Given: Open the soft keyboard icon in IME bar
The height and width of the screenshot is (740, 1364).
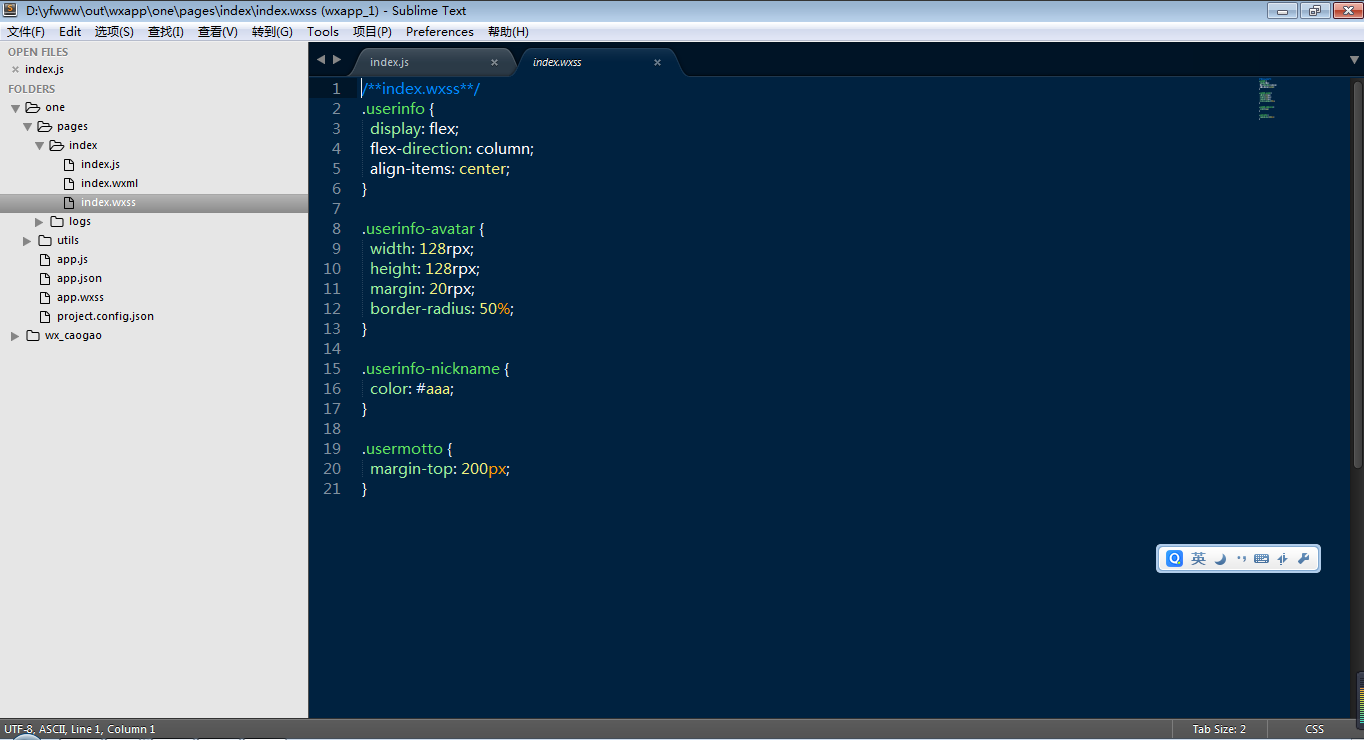Looking at the screenshot, I should (1261, 559).
